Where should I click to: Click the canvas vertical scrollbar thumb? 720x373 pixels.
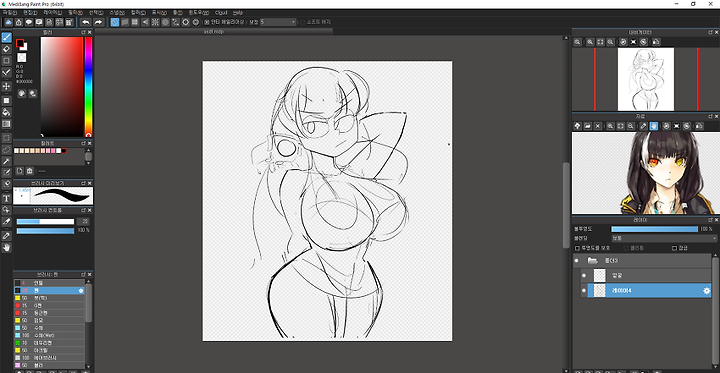click(x=567, y=204)
